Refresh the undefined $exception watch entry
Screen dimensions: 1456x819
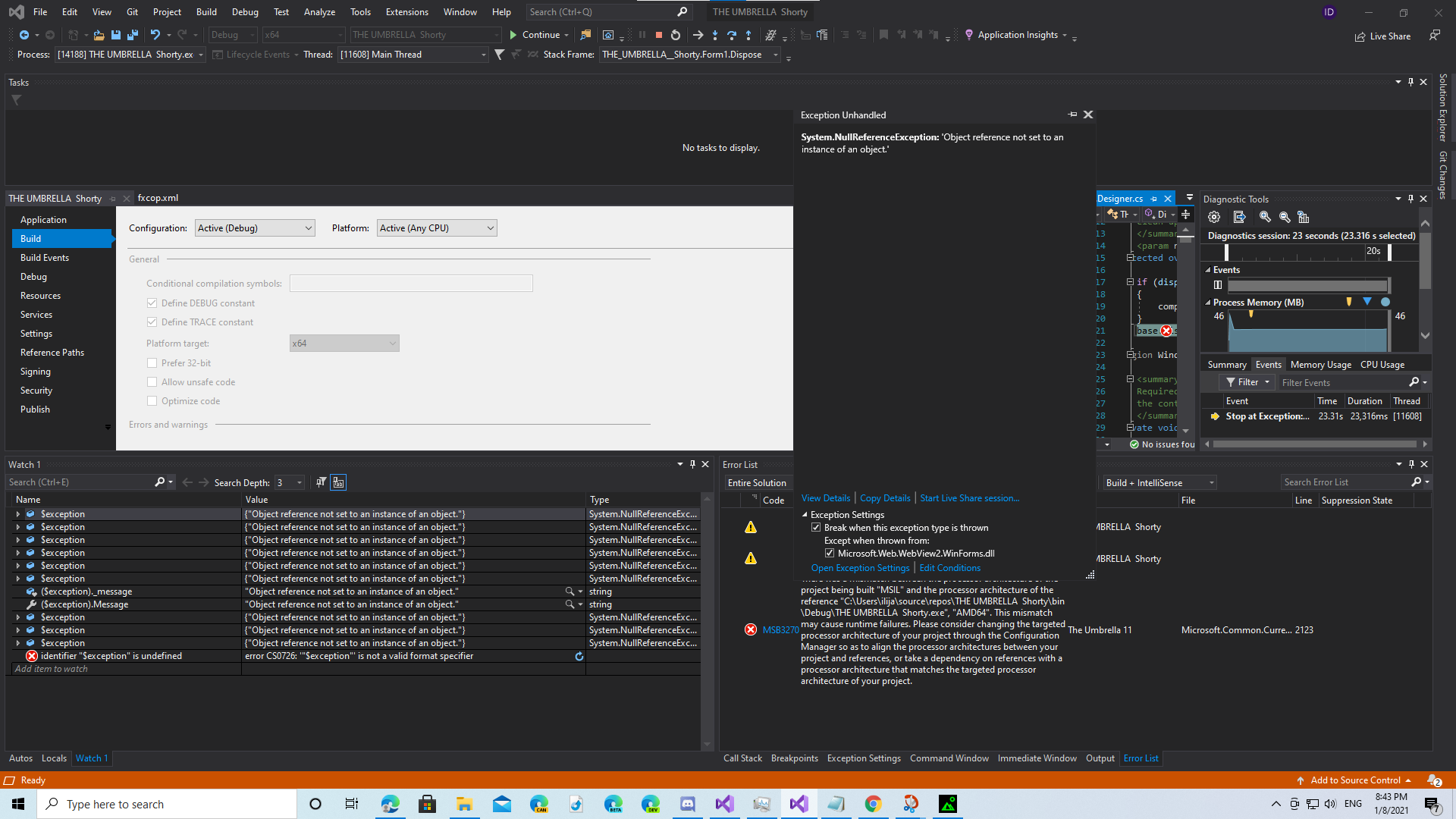579,657
